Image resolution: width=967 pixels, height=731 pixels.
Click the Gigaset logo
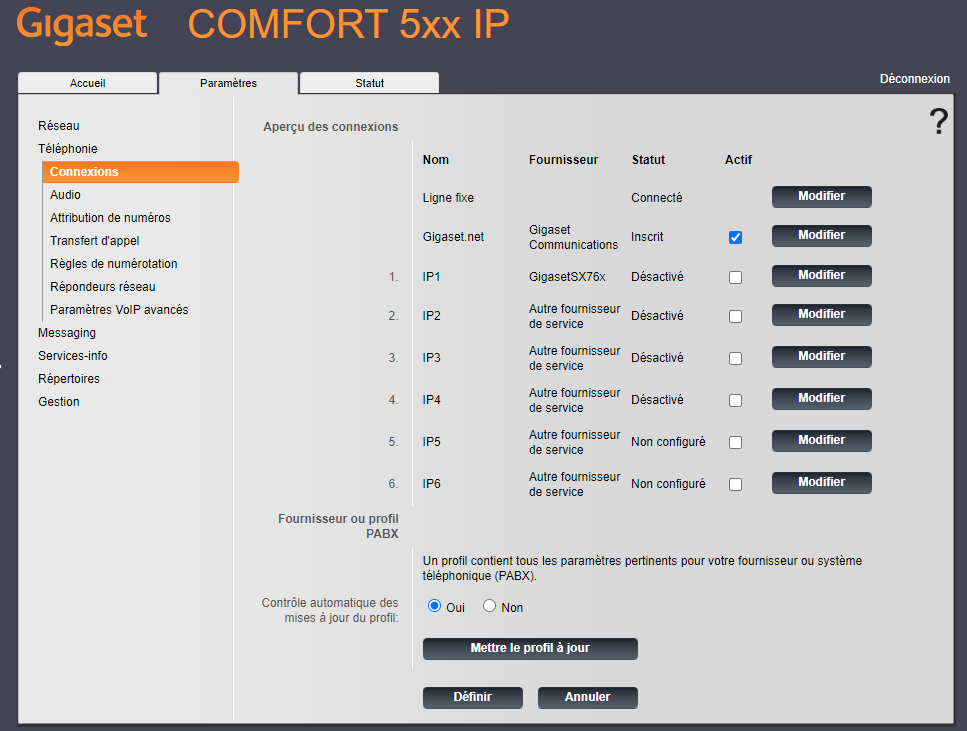(81, 25)
